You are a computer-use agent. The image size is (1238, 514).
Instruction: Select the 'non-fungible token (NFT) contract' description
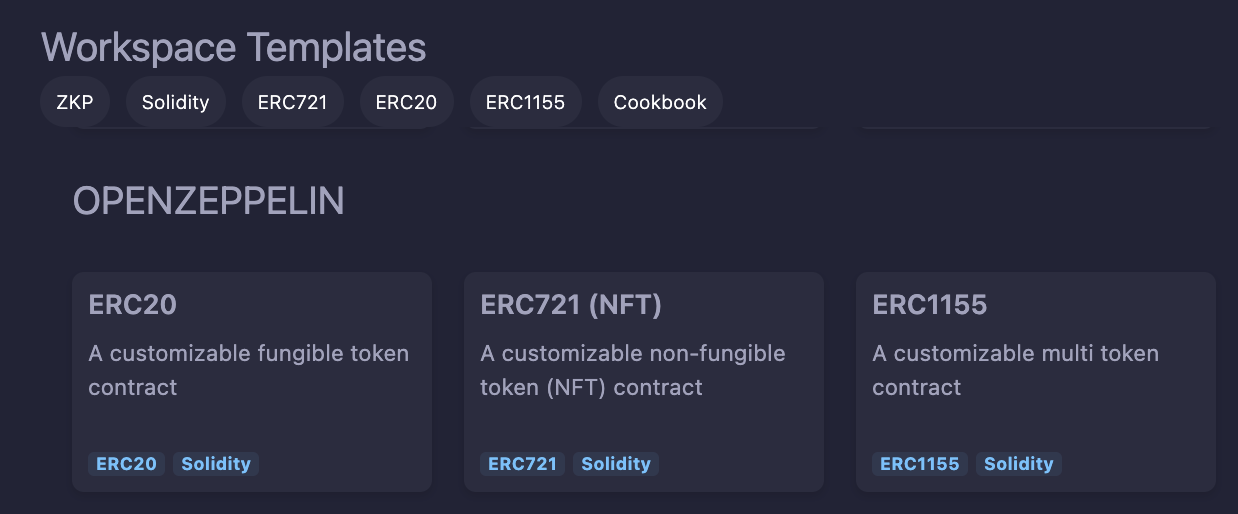632,370
